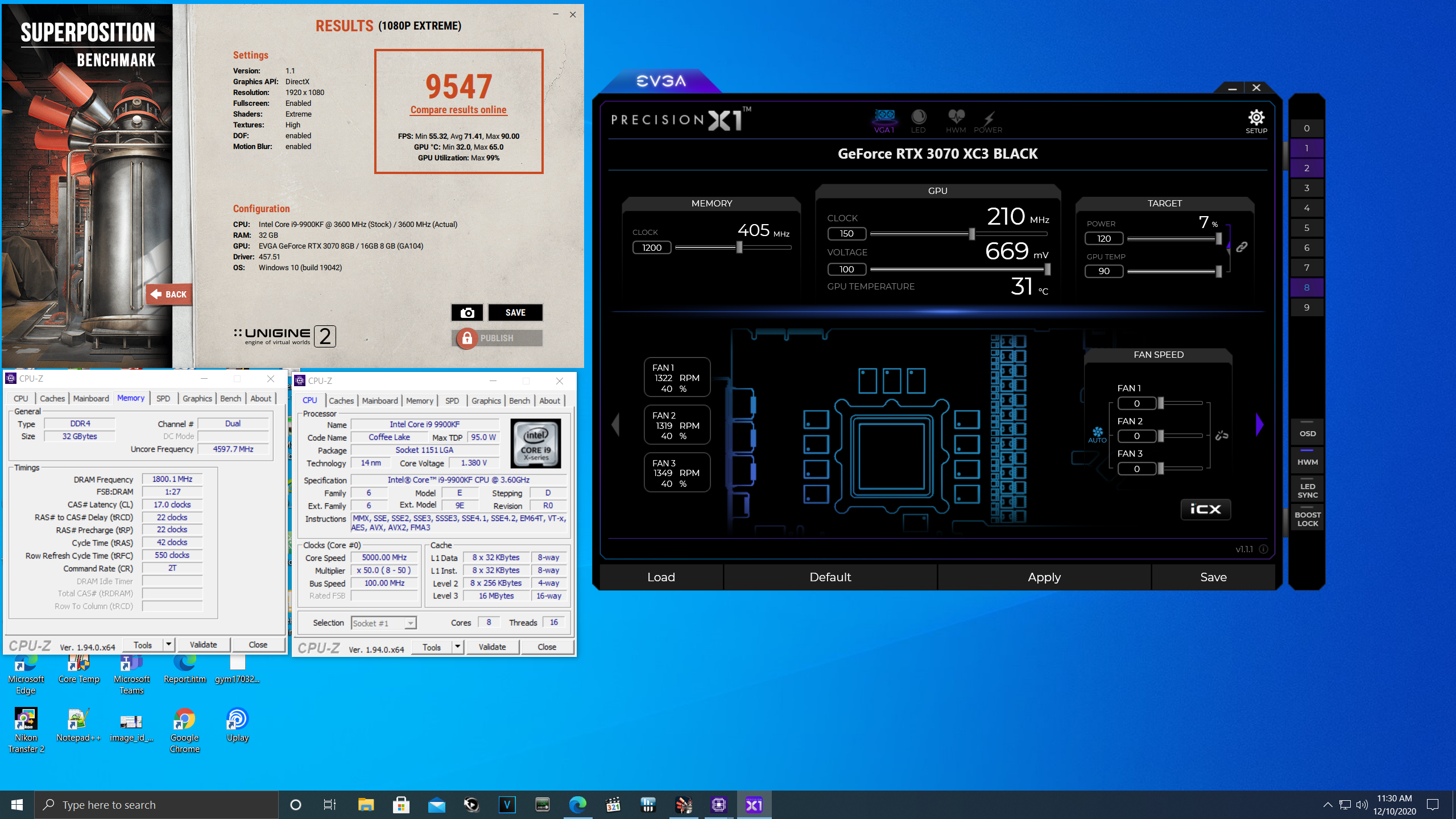
Task: Click the iCX button
Action: [x=1206, y=509]
